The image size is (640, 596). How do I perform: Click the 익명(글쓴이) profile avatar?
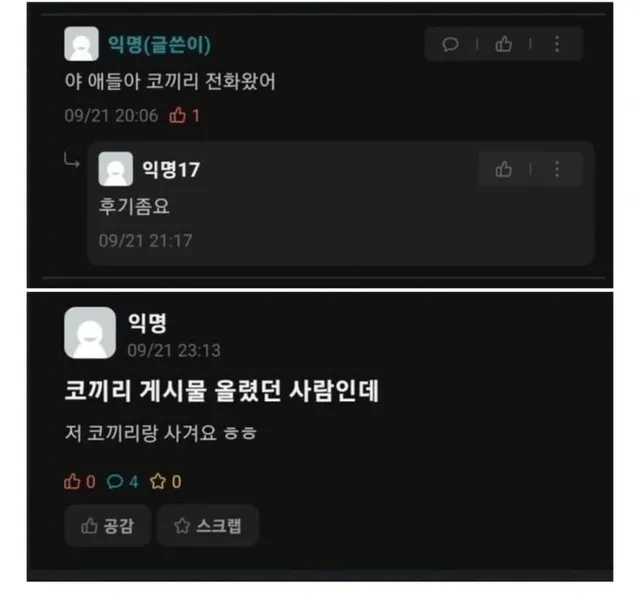pyautogui.click(x=81, y=44)
